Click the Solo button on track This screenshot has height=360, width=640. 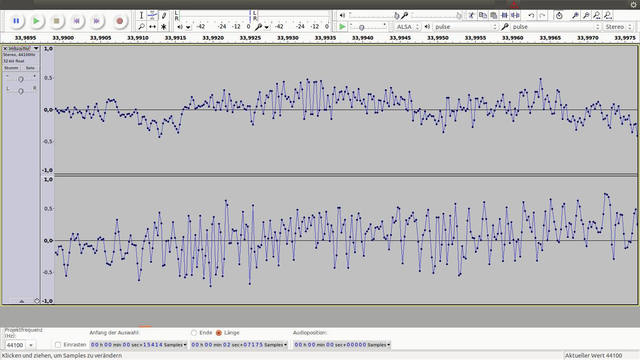30,68
